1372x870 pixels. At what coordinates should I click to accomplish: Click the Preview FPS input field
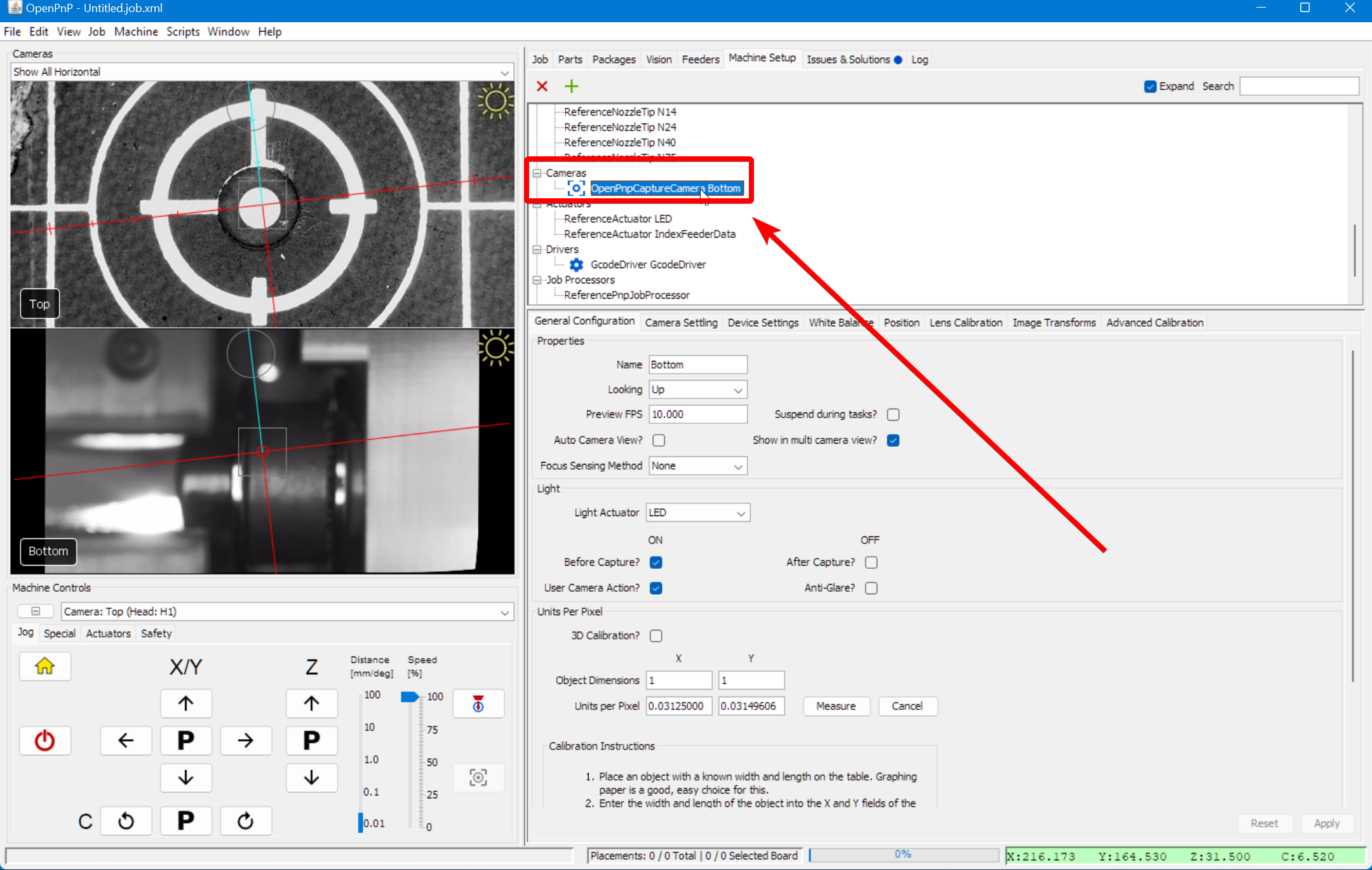697,414
